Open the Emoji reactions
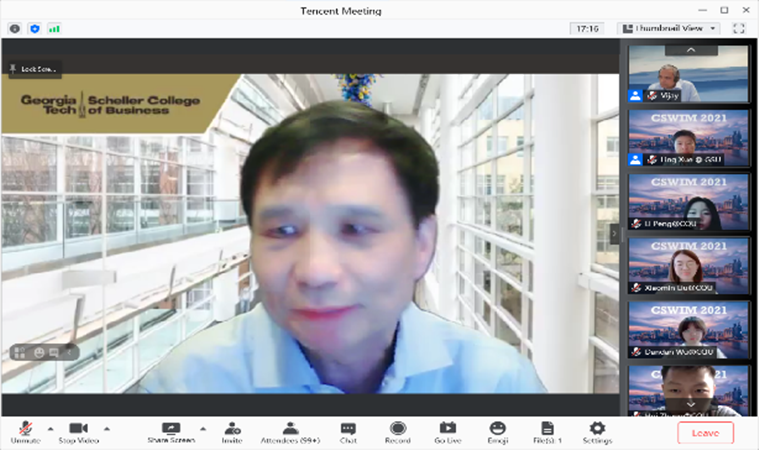The image size is (759, 450). click(498, 433)
